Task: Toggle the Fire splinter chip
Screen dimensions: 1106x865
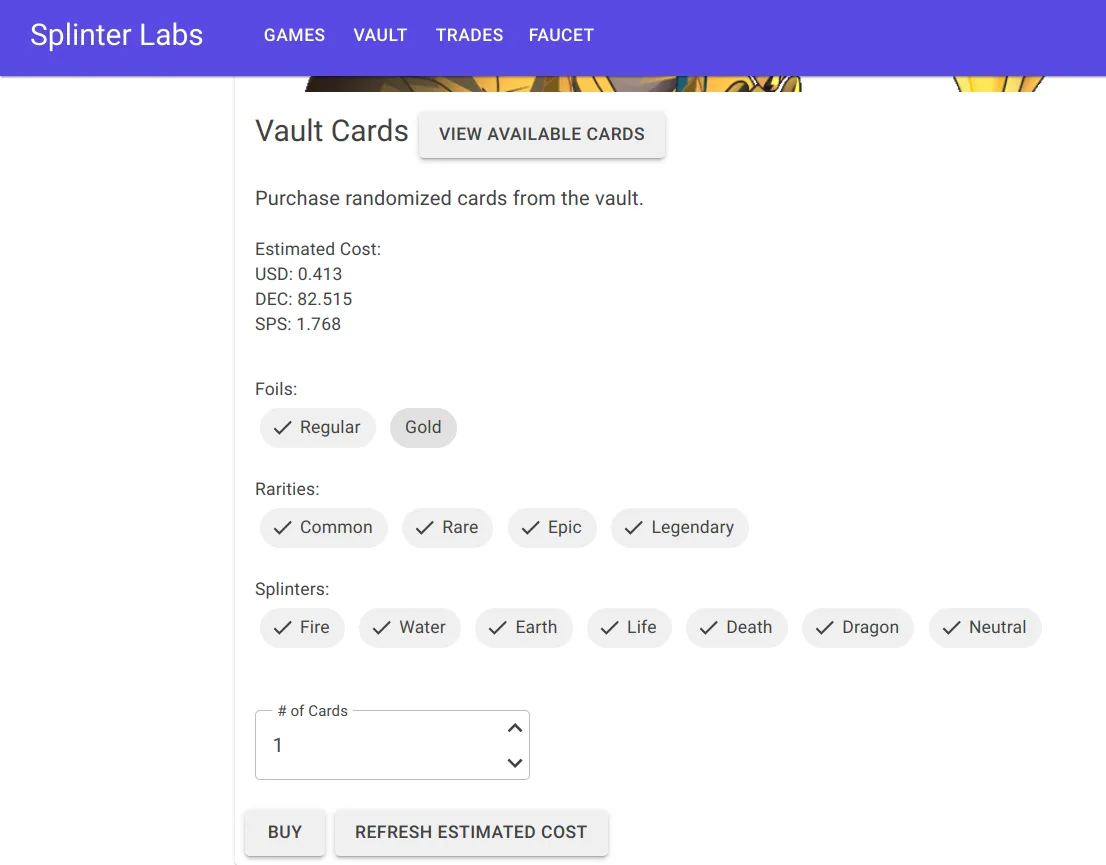Action: coord(302,628)
